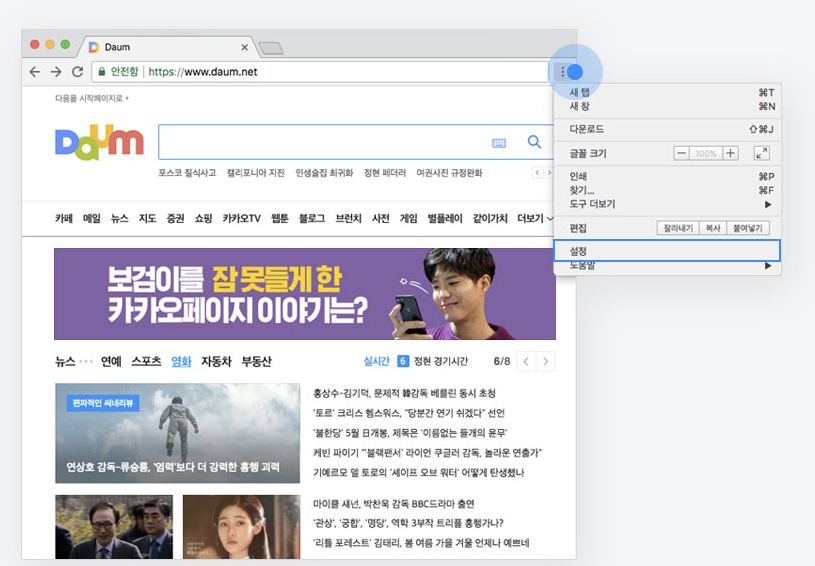Click the address bar URL
The width and height of the screenshot is (815, 566).
(x=203, y=72)
